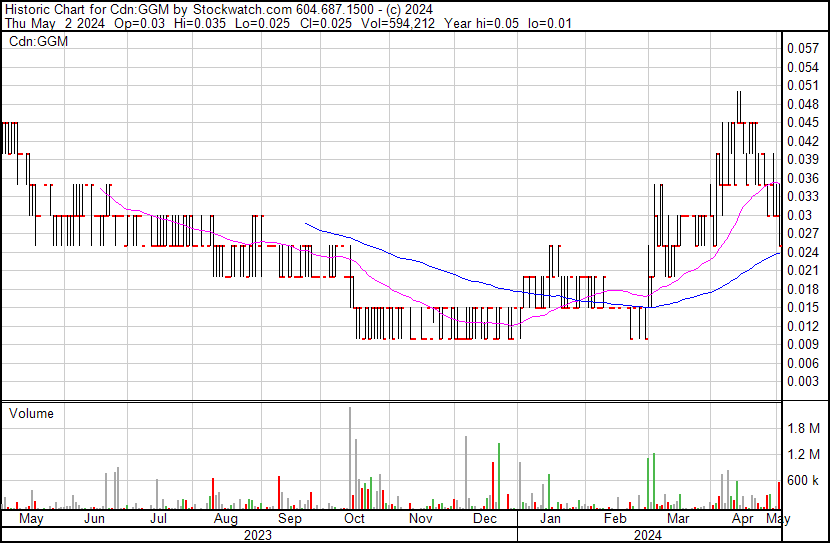830x543 pixels.
Task: Click the Cdn:GGM ticker label
Action: pyautogui.click(x=36, y=42)
